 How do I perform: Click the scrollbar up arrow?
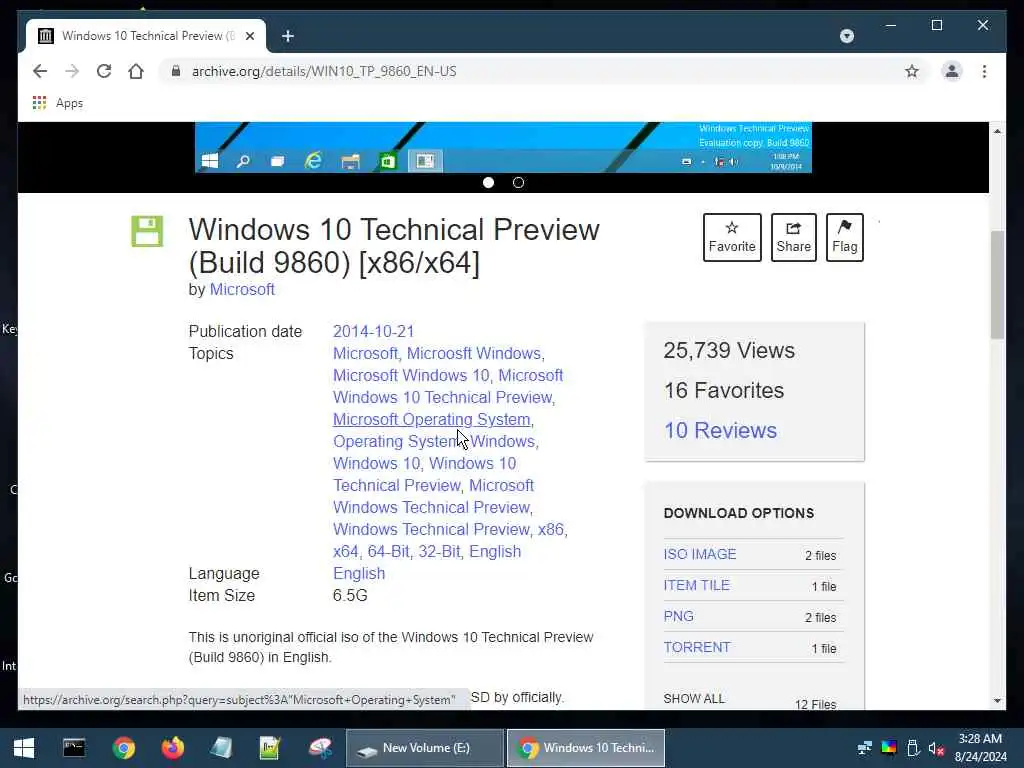point(997,131)
